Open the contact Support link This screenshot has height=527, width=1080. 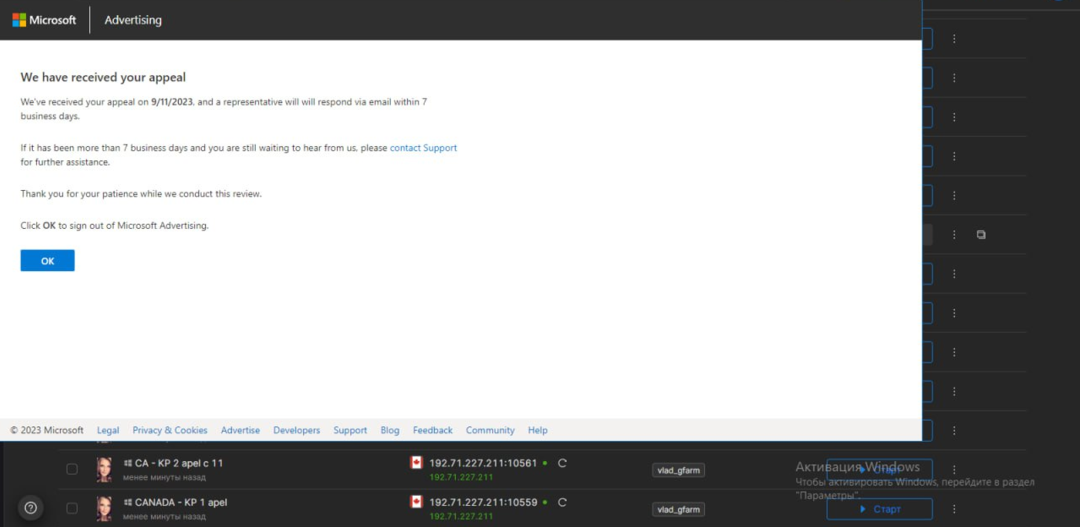[x=423, y=147]
